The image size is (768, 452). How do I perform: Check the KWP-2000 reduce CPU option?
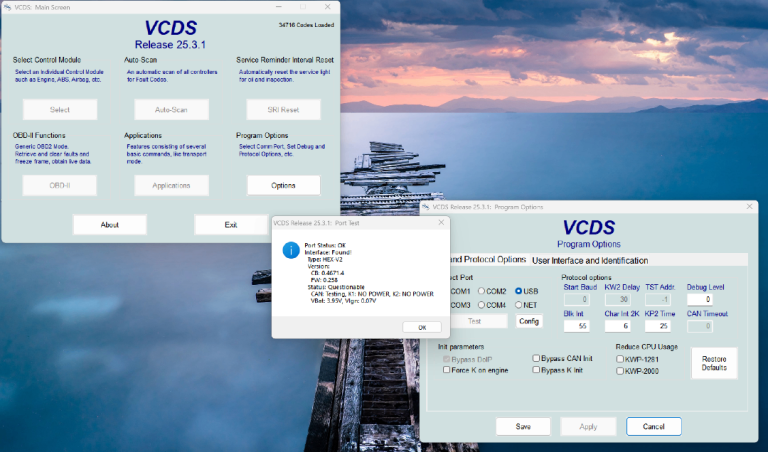[620, 370]
